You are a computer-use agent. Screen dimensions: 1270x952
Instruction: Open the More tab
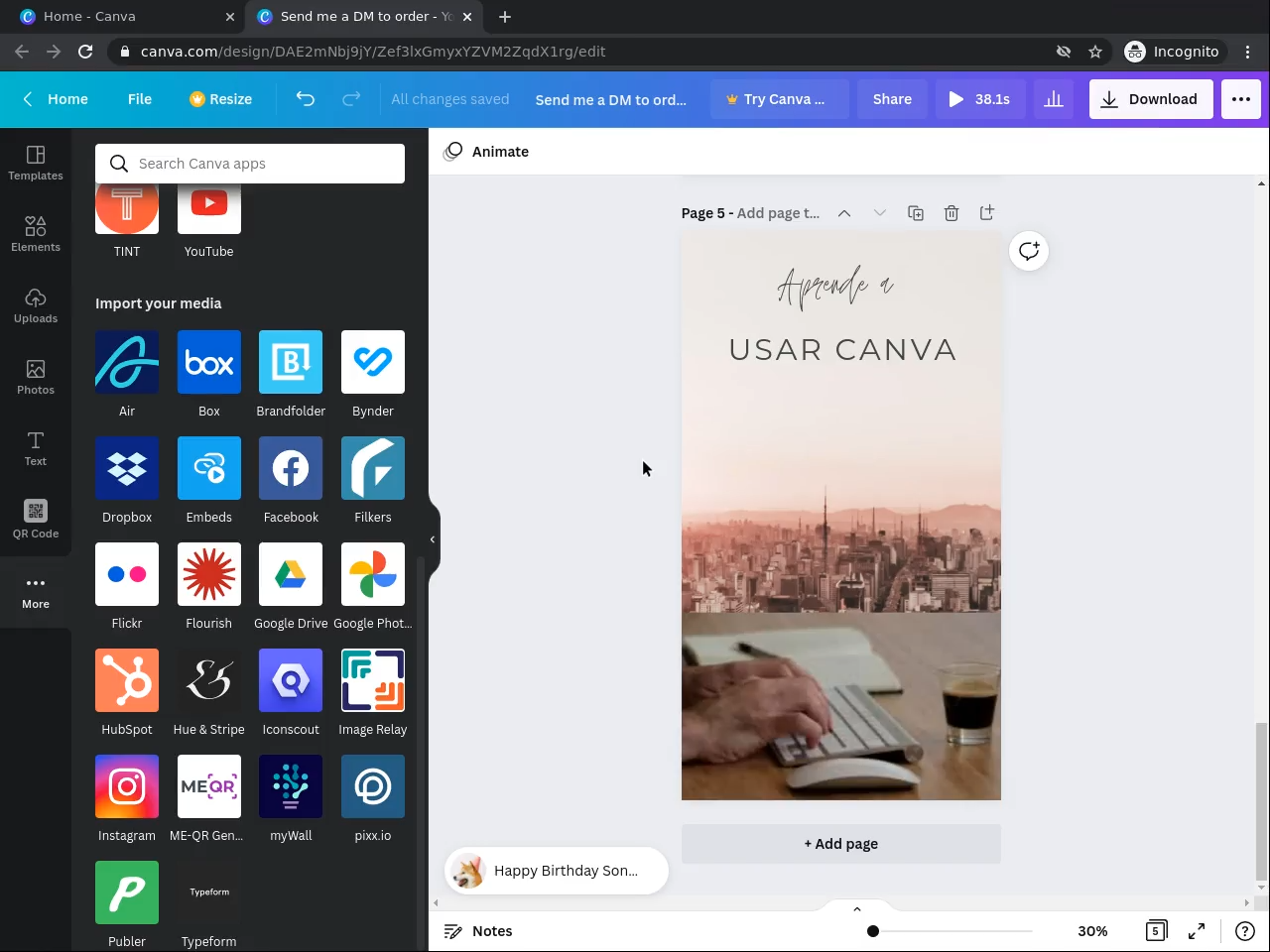pyautogui.click(x=36, y=592)
